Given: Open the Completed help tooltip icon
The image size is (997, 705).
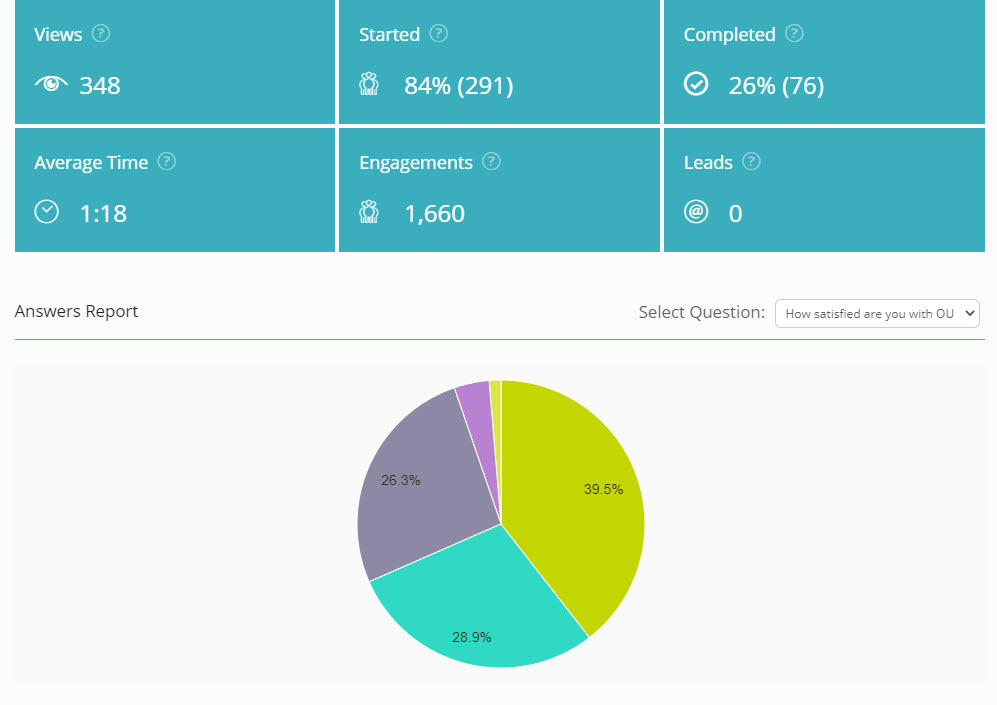Looking at the screenshot, I should point(794,34).
